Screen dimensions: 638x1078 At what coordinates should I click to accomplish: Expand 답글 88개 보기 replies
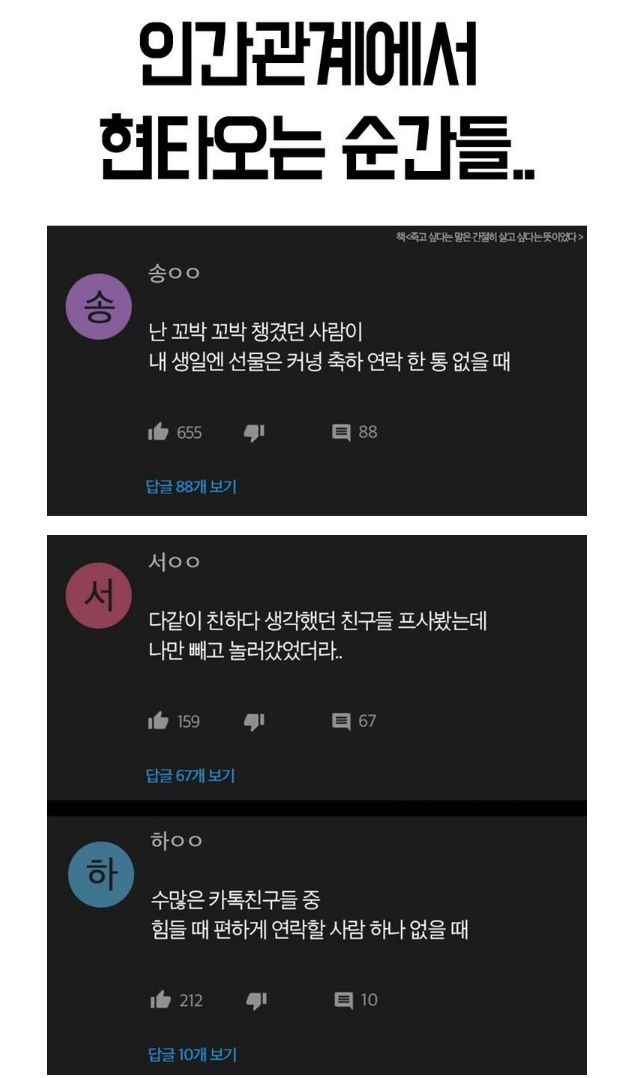pyautogui.click(x=191, y=487)
